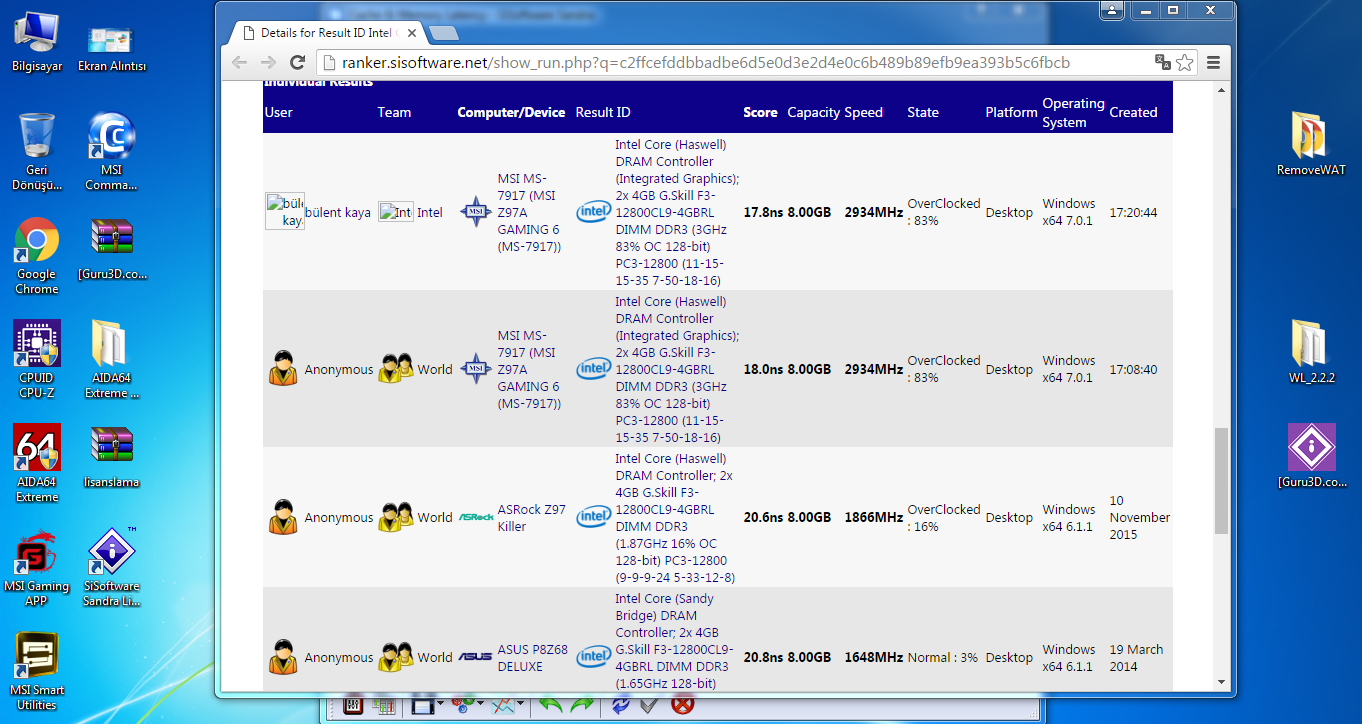Click the Result ID column header
Viewport: 1362px width, 724px height.
[603, 112]
